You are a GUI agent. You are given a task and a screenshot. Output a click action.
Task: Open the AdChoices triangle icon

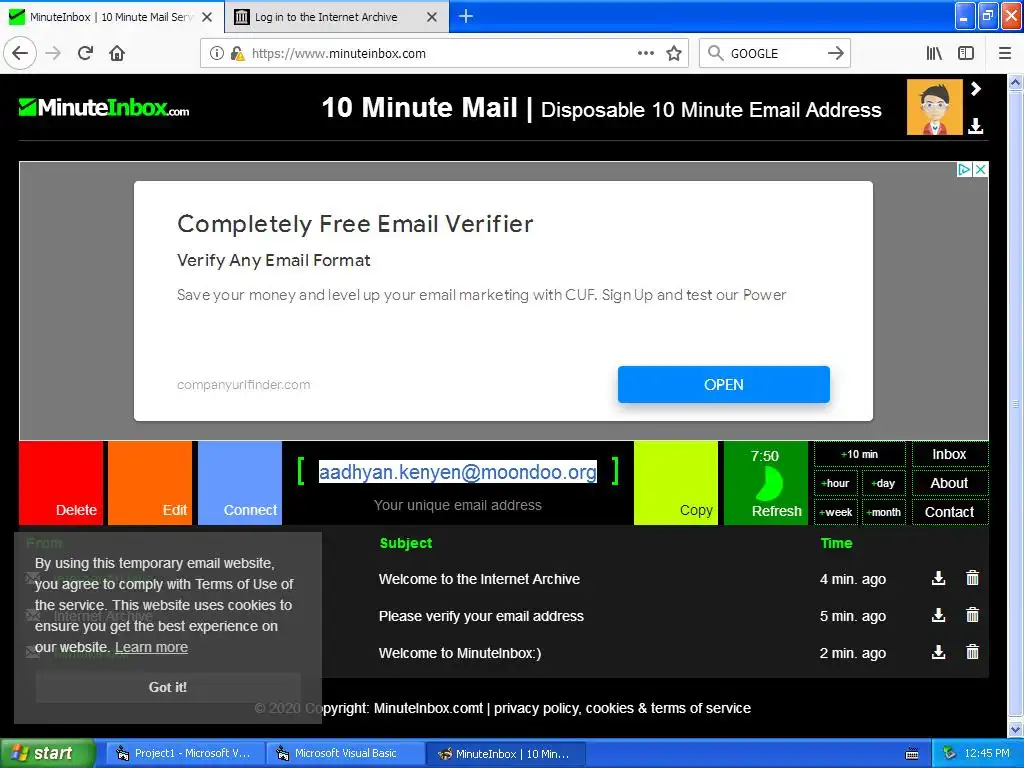tap(965, 169)
